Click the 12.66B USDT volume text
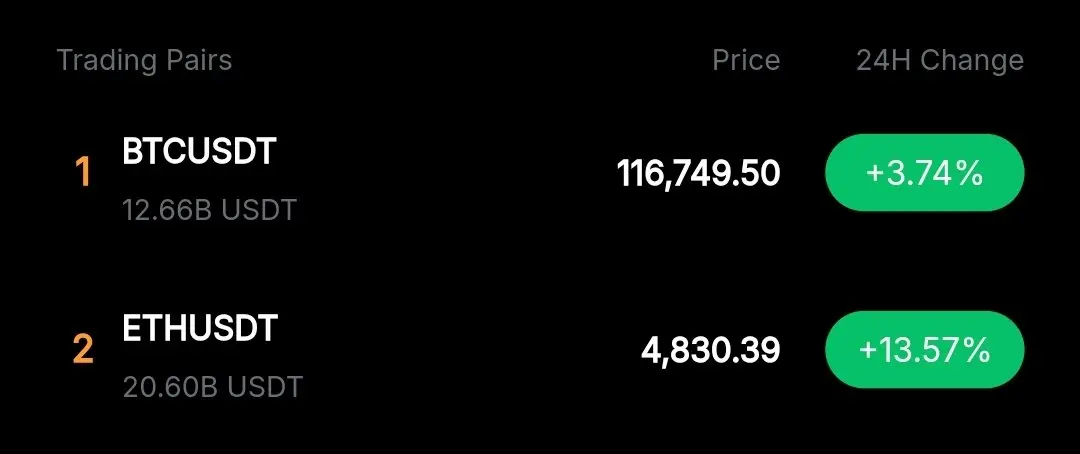 point(209,209)
